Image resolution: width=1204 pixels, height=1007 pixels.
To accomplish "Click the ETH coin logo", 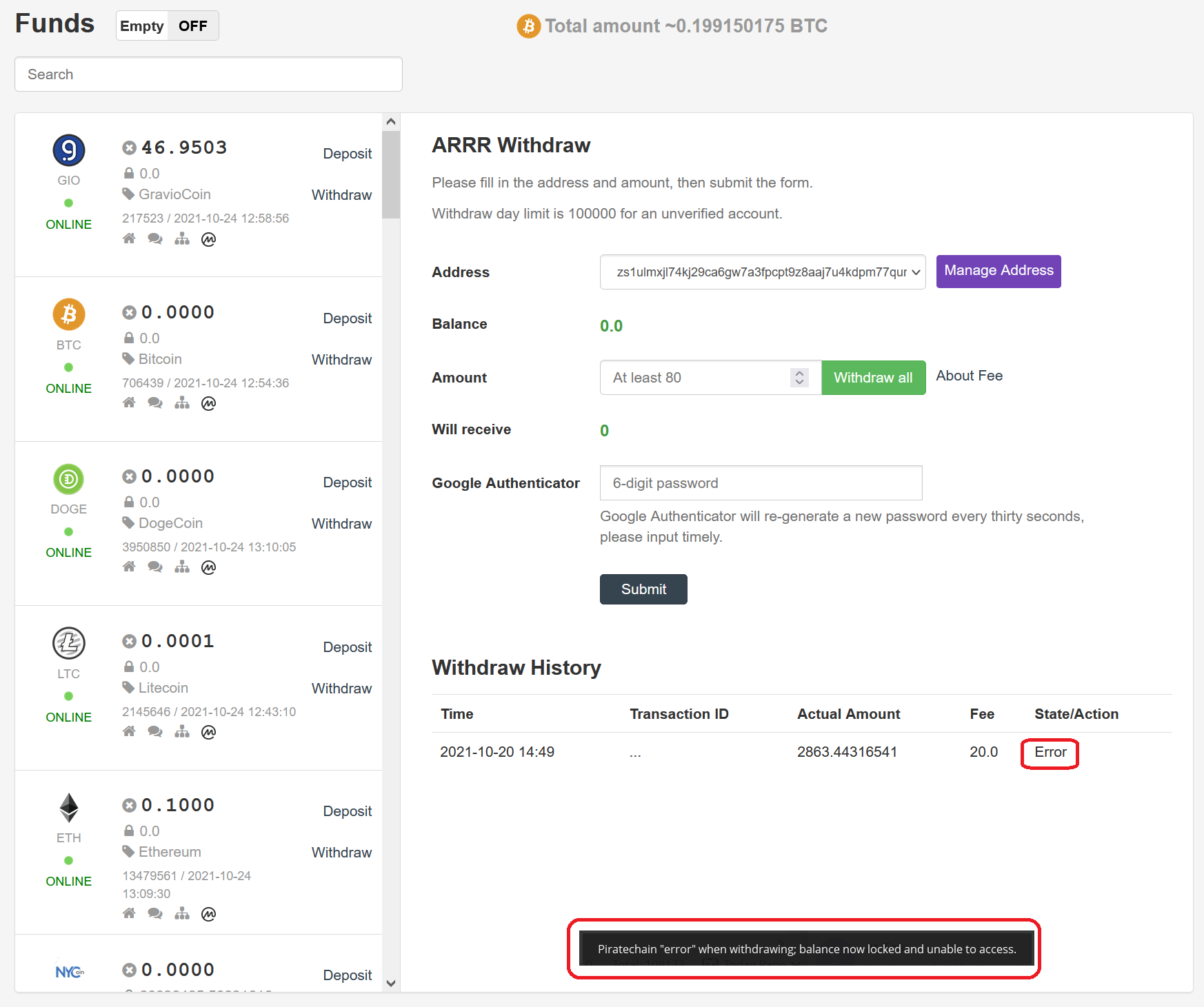I will click(x=69, y=808).
